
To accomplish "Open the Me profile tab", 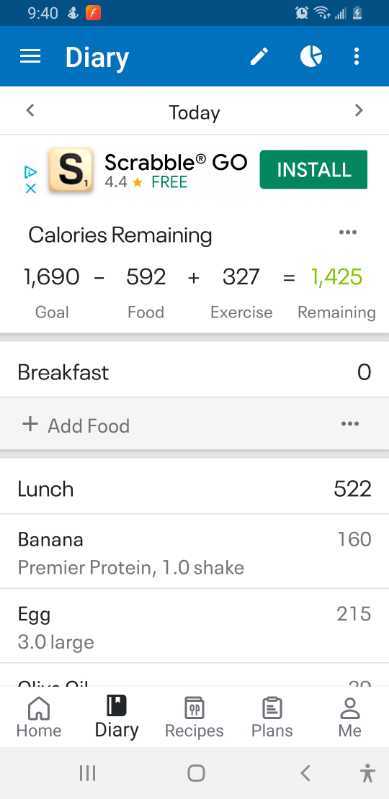I will (x=350, y=717).
